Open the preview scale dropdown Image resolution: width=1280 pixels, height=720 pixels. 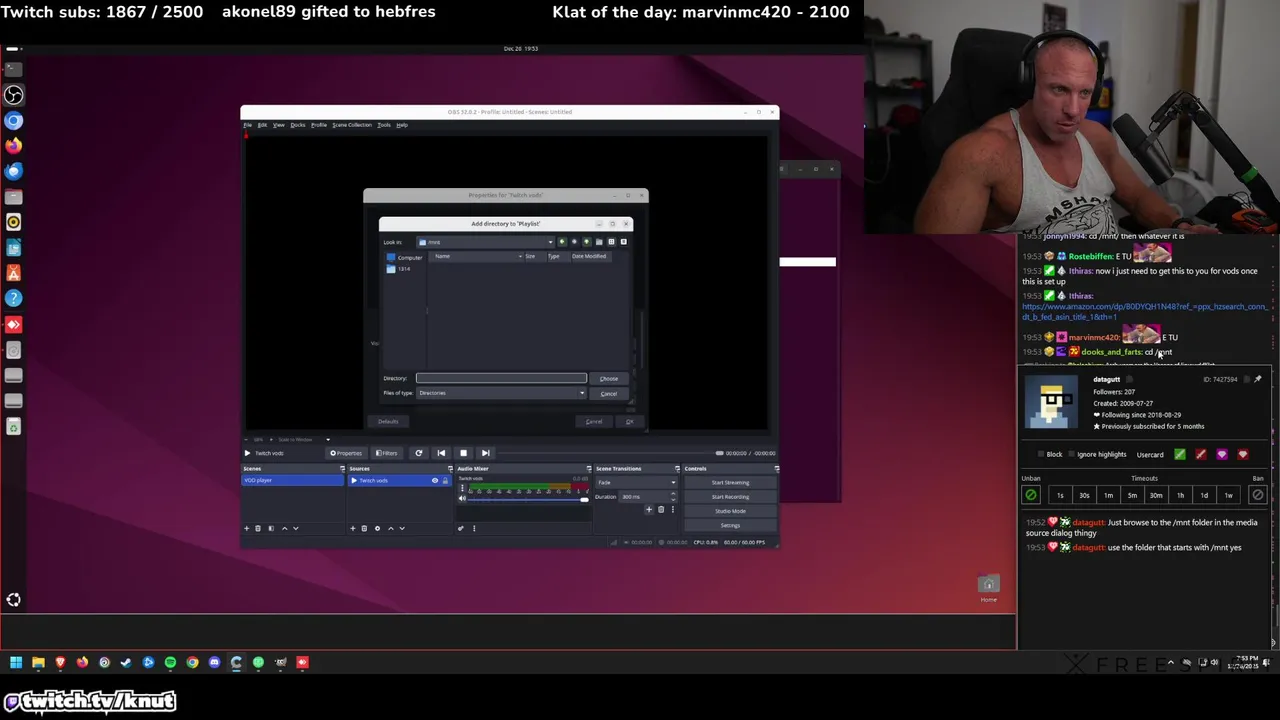[304, 440]
